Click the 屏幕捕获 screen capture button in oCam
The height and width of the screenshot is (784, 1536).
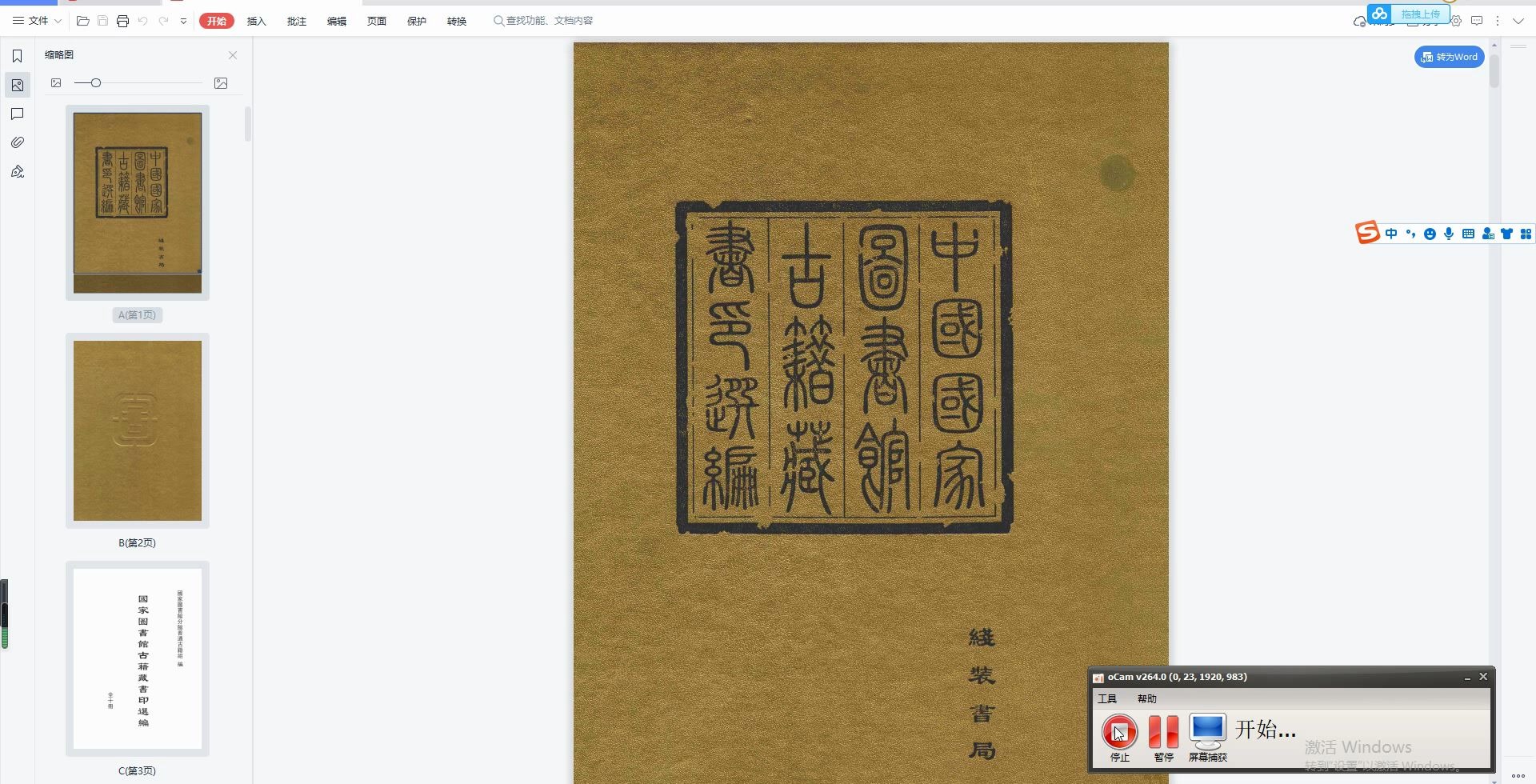coord(1207,738)
